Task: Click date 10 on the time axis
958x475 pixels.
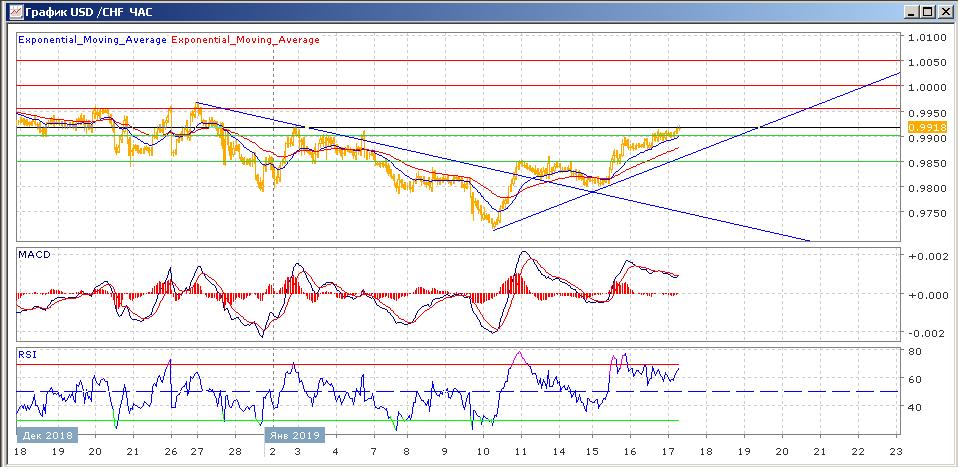Action: pos(484,451)
